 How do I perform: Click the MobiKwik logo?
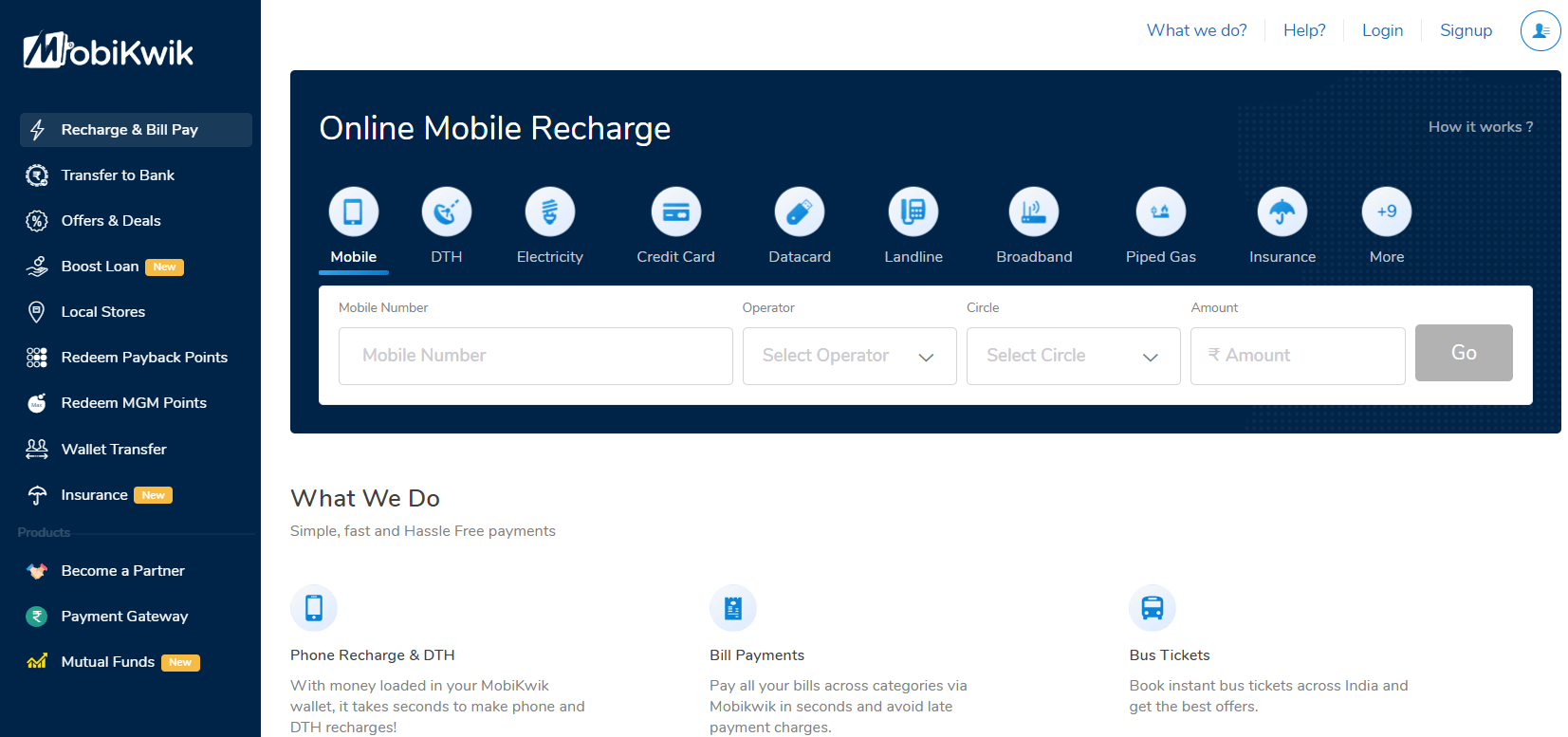tap(108, 50)
